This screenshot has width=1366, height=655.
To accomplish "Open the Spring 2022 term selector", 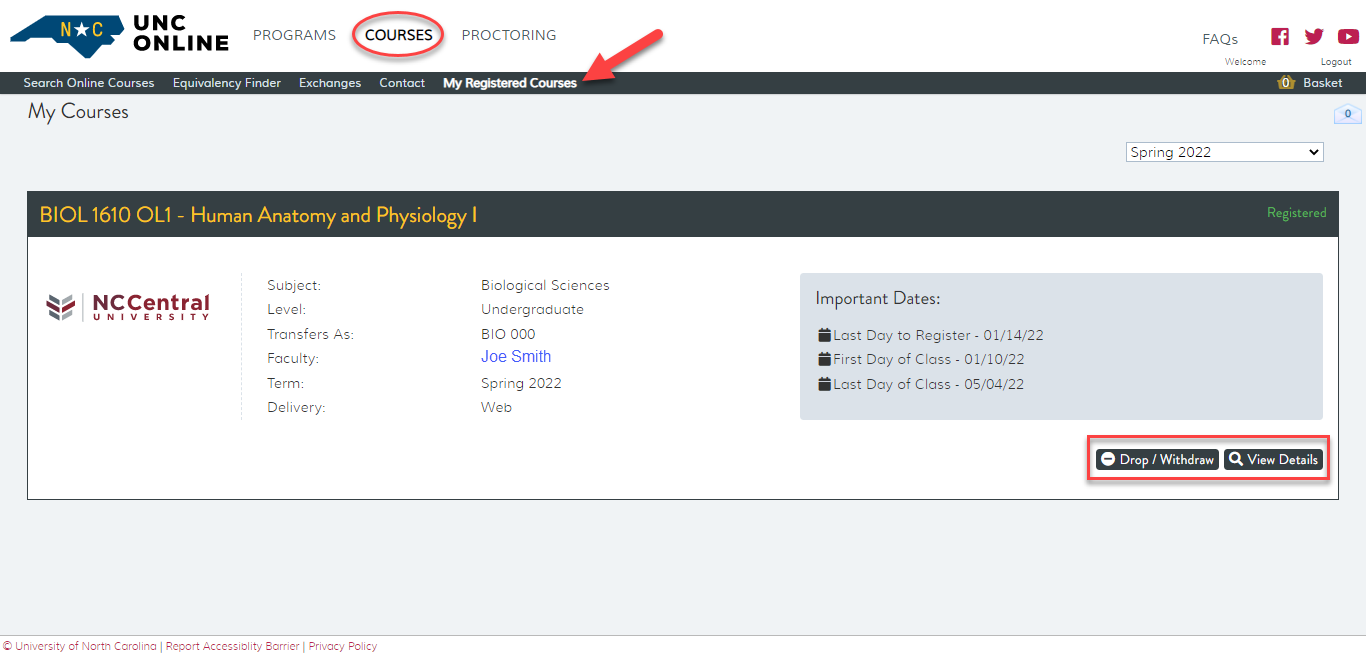I will [x=1223, y=151].
